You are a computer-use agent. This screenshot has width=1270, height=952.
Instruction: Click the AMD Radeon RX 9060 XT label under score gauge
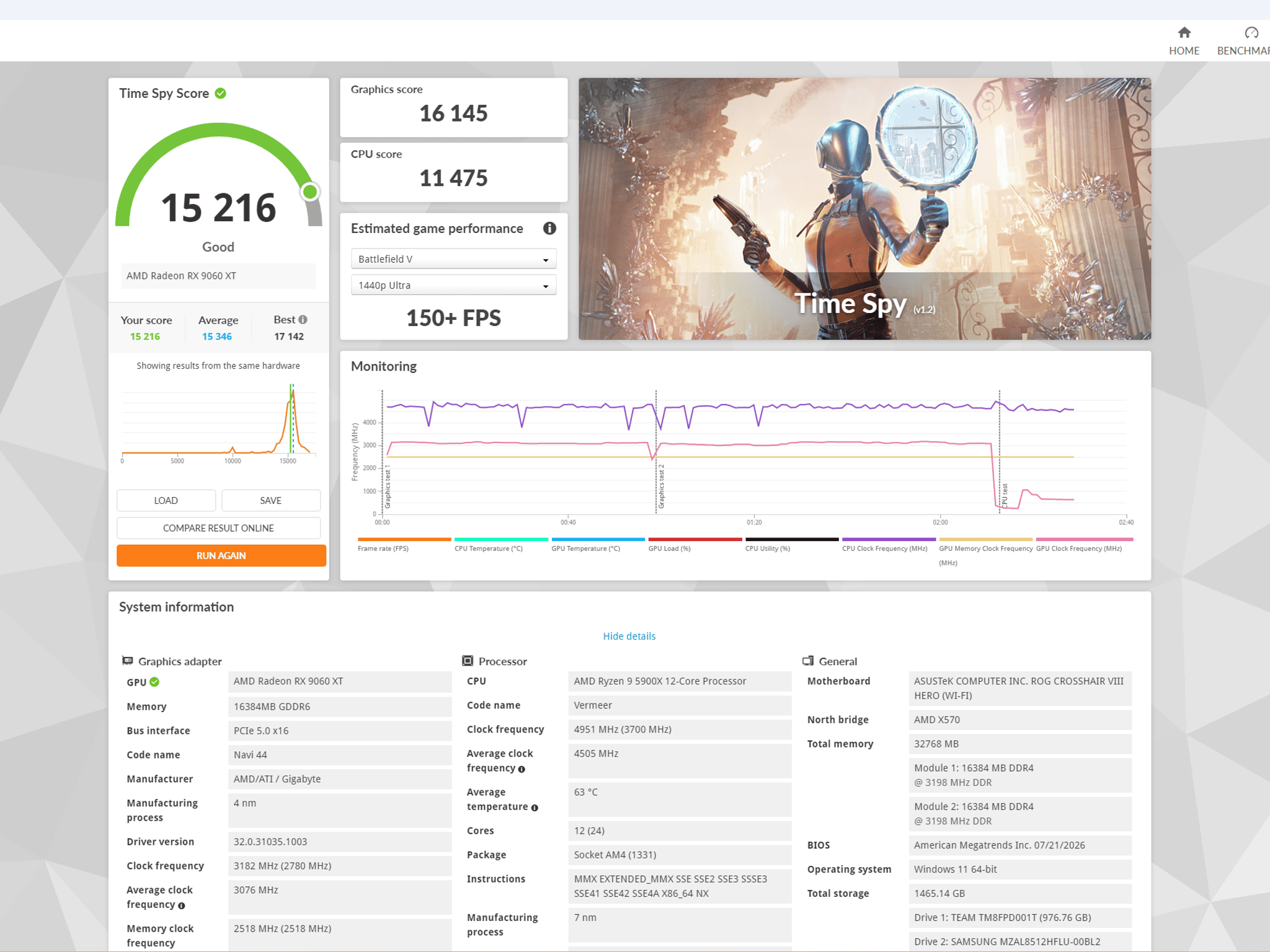218,276
